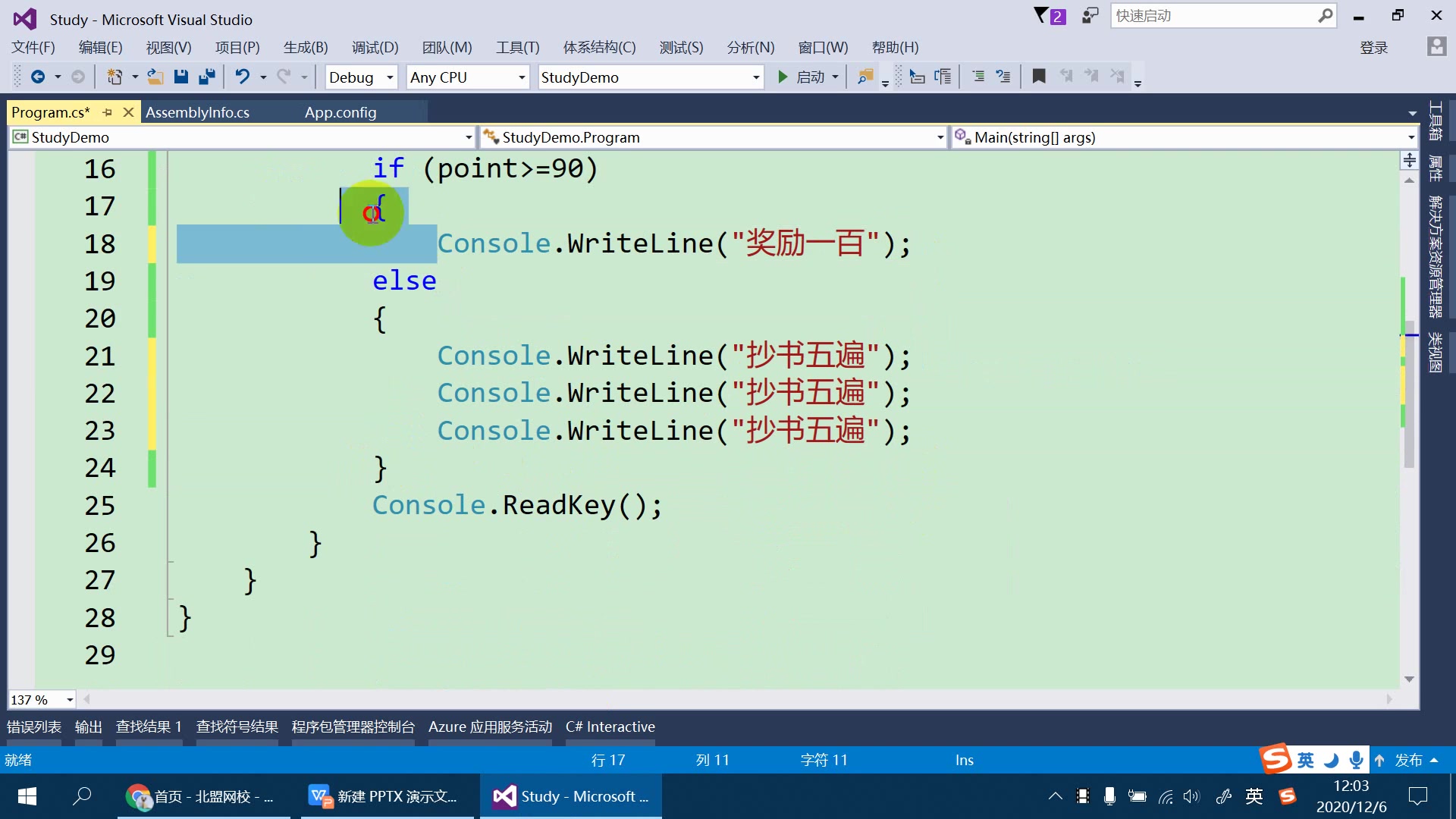
Task: Close the Program.cs tab
Action: (128, 112)
